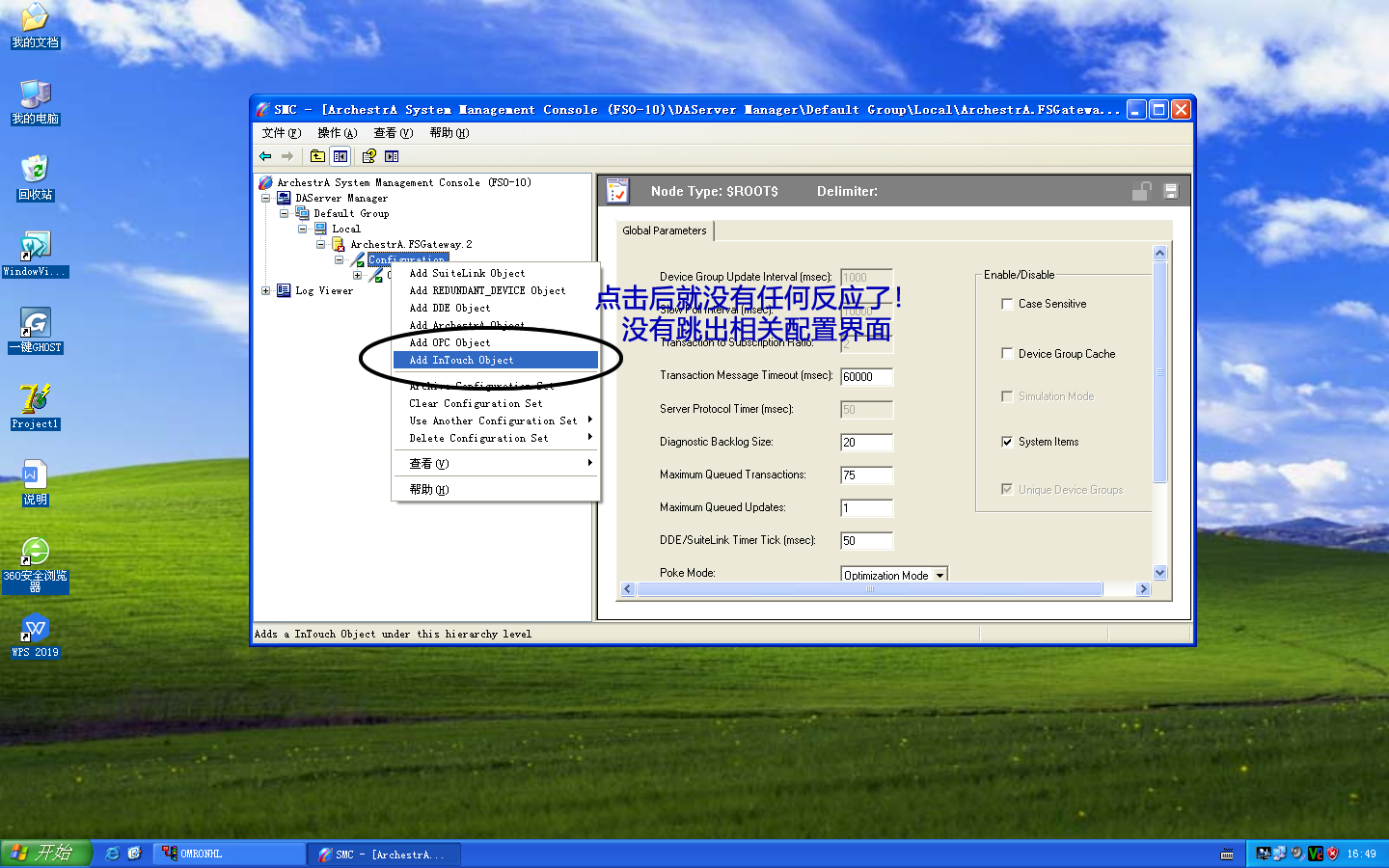Image resolution: width=1389 pixels, height=868 pixels.
Task: Click the SMC taskbar button
Action: point(383,854)
